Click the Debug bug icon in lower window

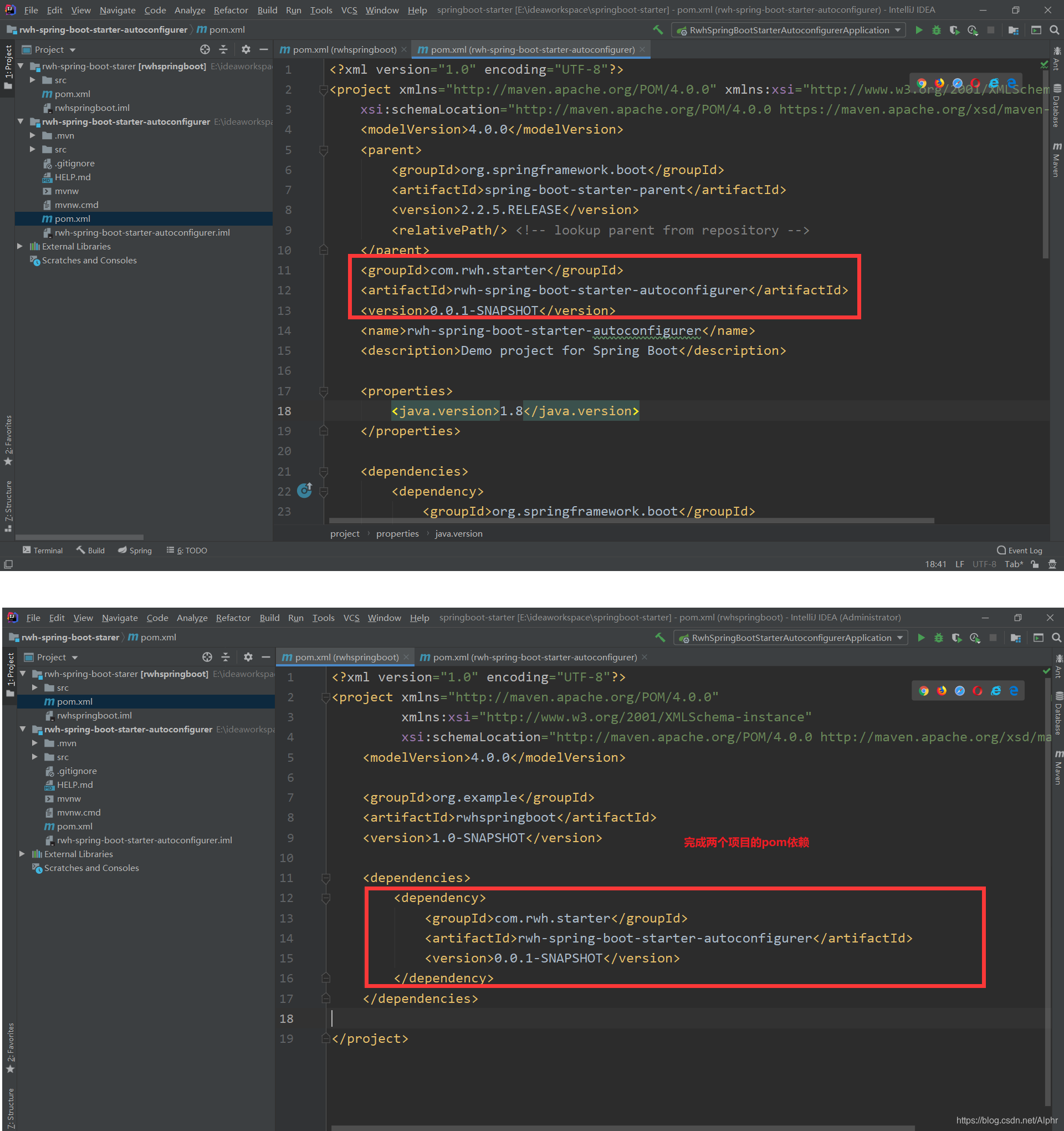click(939, 638)
